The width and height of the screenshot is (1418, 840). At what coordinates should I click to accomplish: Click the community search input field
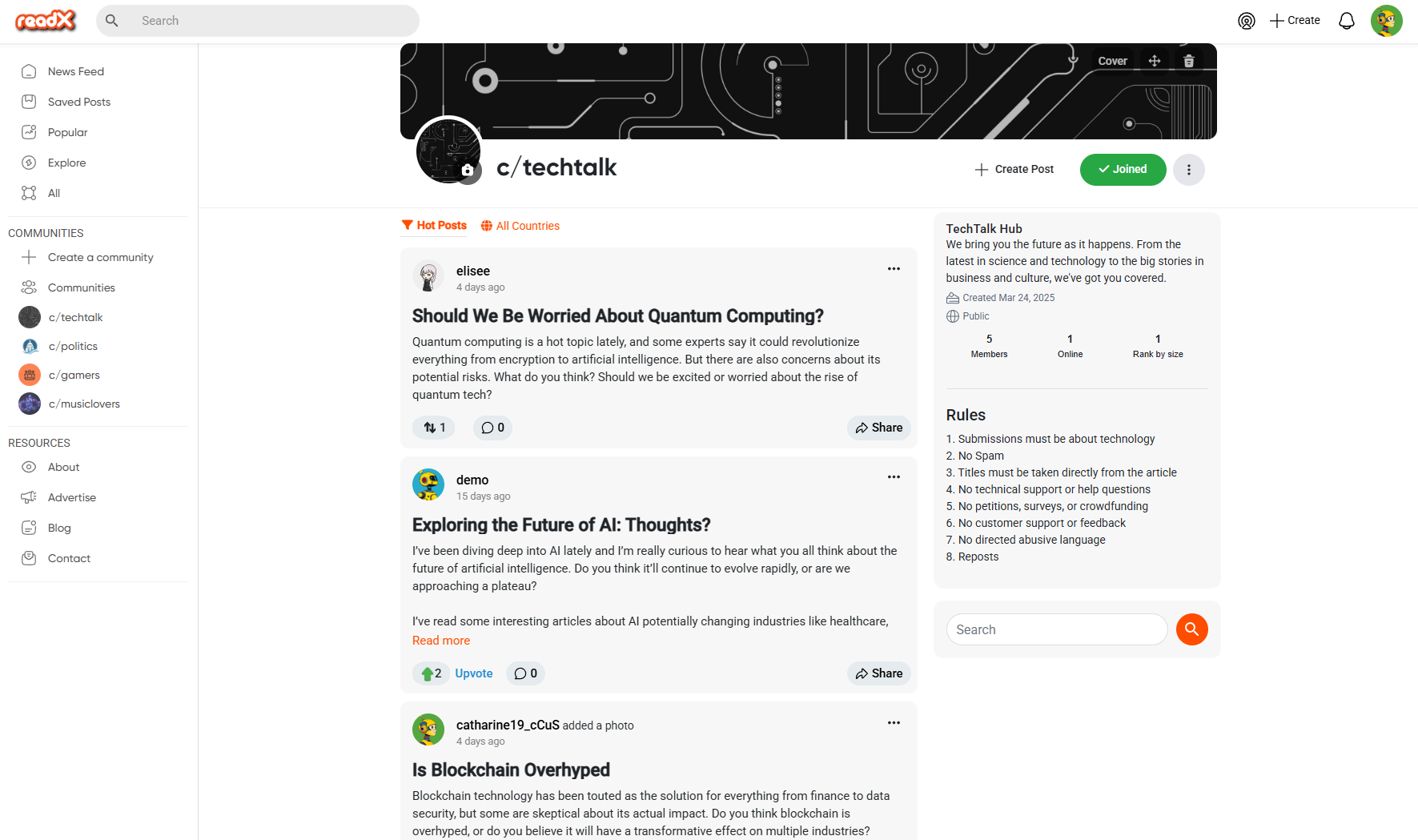(1057, 629)
